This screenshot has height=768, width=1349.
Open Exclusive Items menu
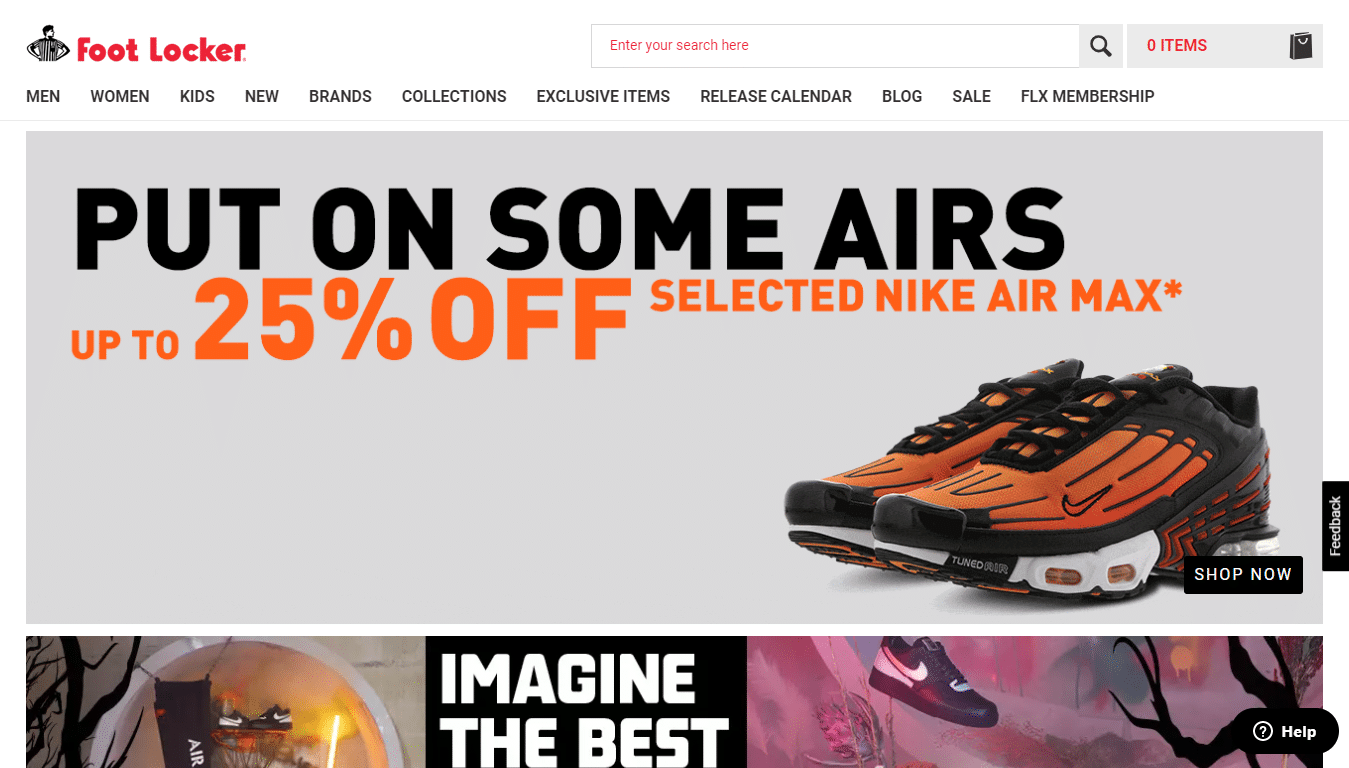603,96
